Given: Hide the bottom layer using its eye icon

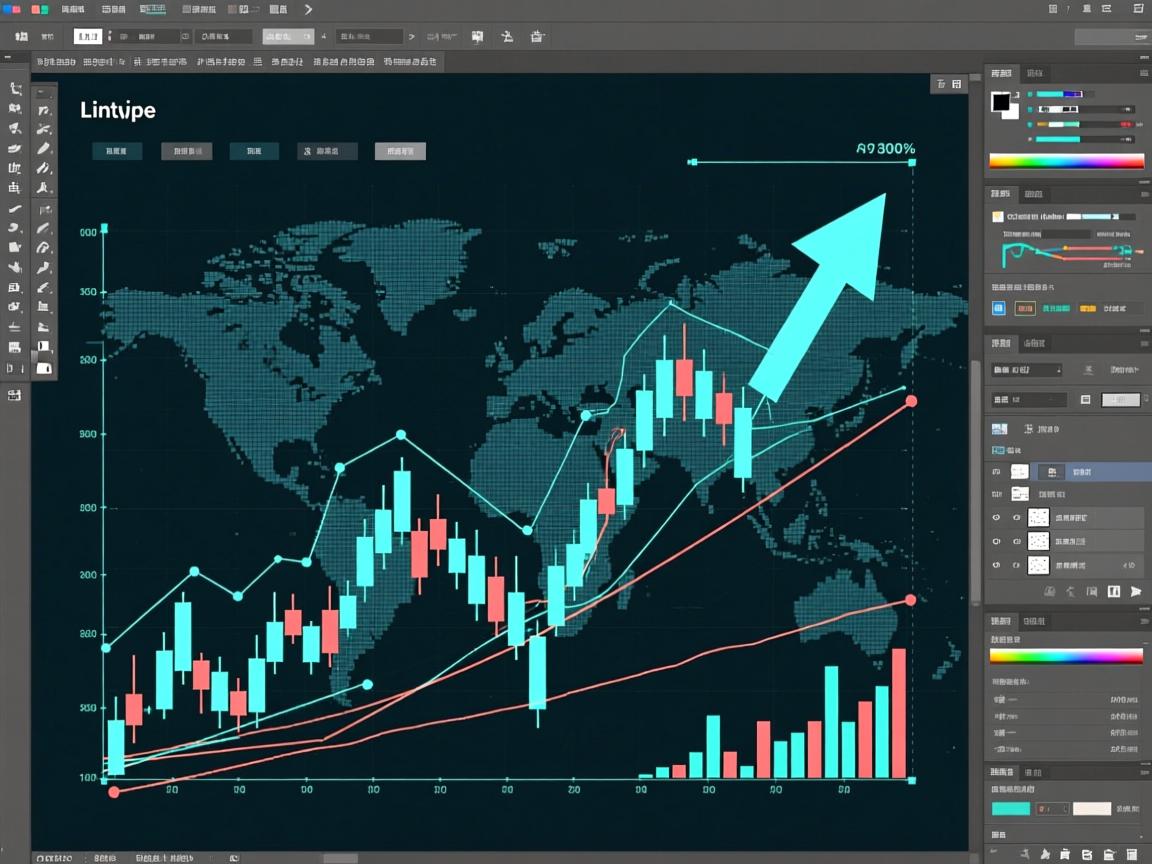Looking at the screenshot, I should [x=995, y=565].
